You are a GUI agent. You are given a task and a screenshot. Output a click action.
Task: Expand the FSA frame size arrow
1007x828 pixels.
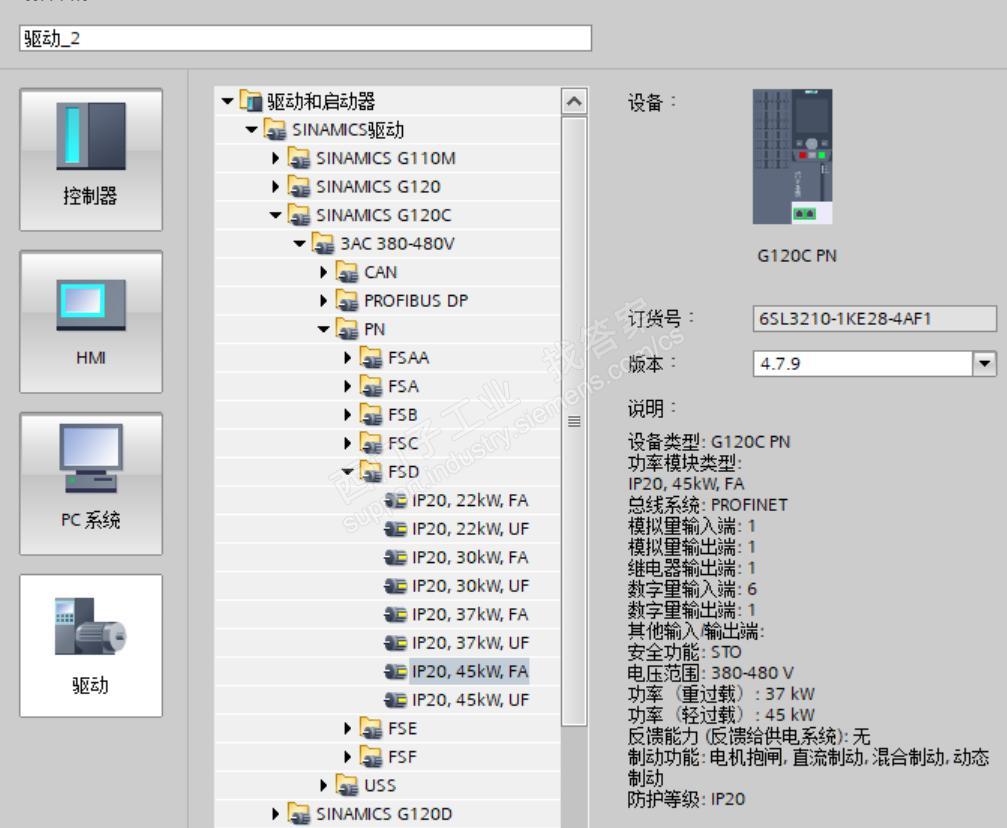coord(347,386)
